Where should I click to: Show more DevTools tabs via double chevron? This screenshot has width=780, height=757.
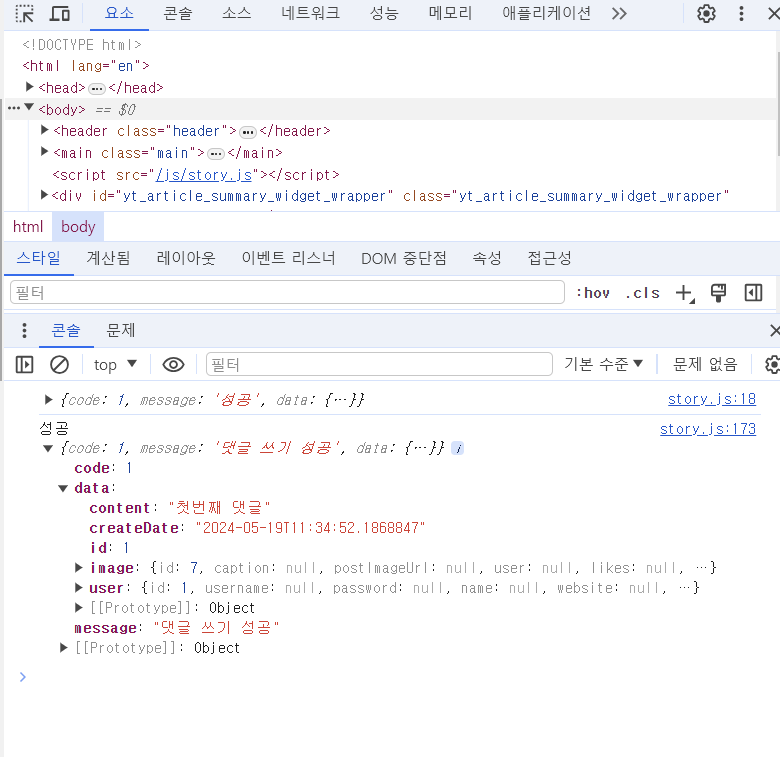click(x=619, y=13)
